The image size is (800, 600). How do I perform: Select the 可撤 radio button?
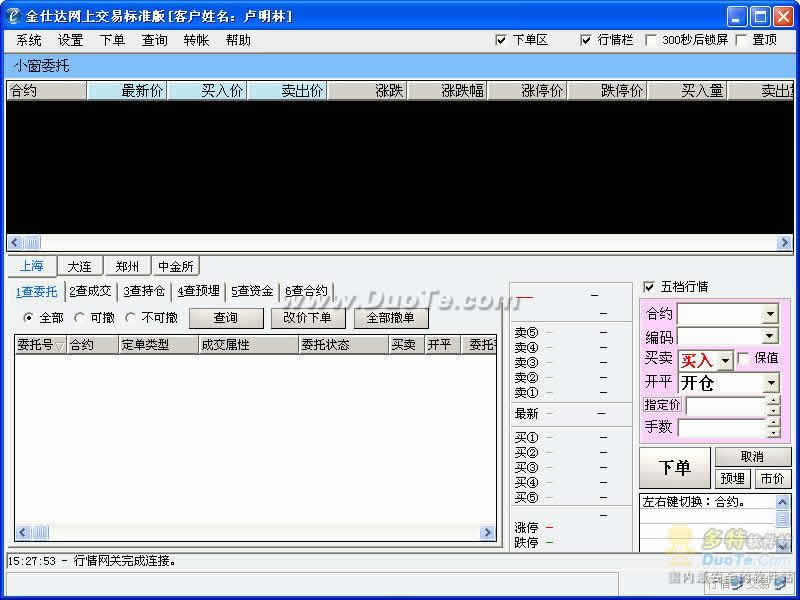coord(80,318)
